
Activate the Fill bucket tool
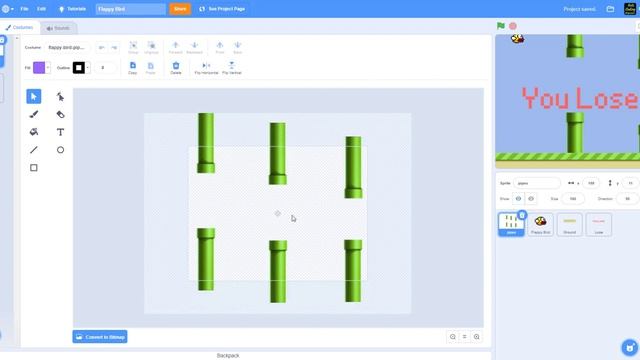(x=33, y=132)
